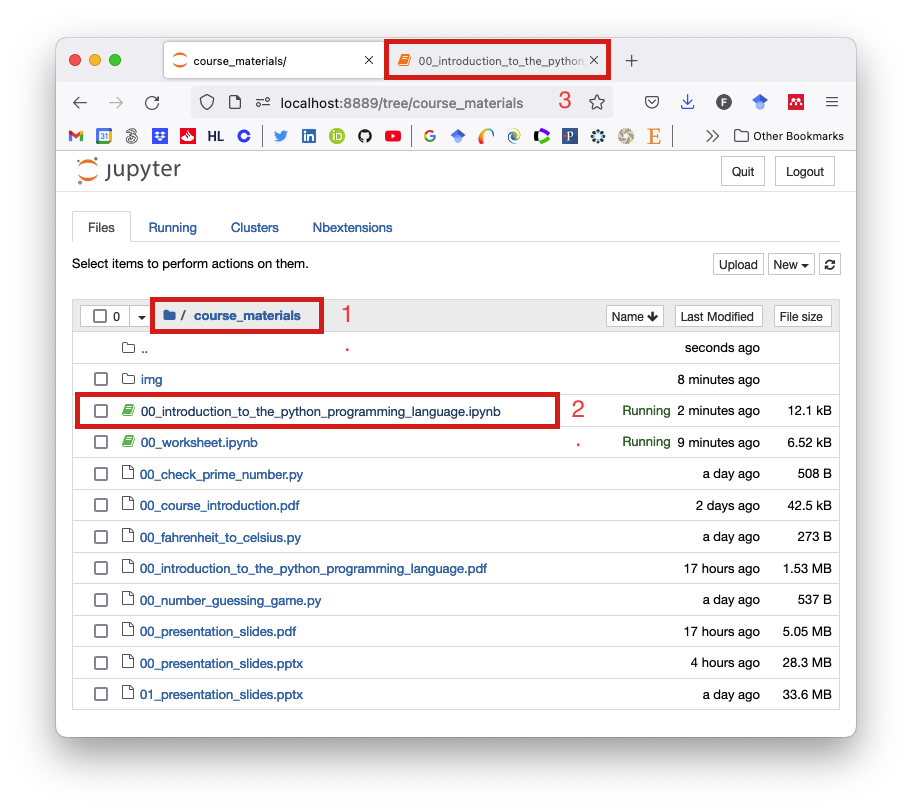
Task: Click the Upload button
Action: click(x=738, y=265)
